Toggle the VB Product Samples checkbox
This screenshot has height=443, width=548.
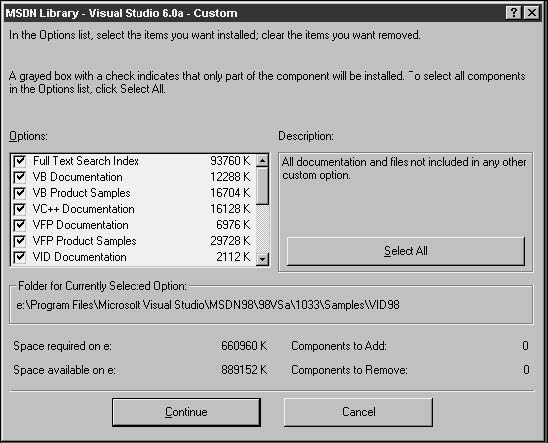20,193
